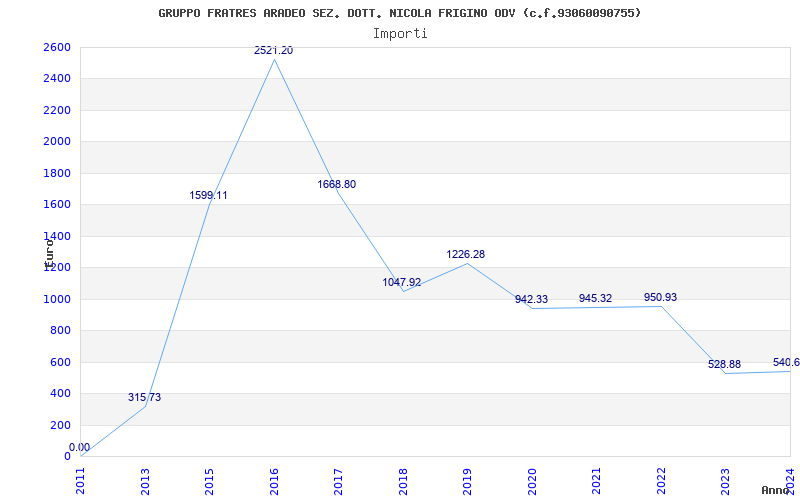800x500 pixels.
Task: Click the 2015 x-axis year label
Action: [x=209, y=481]
